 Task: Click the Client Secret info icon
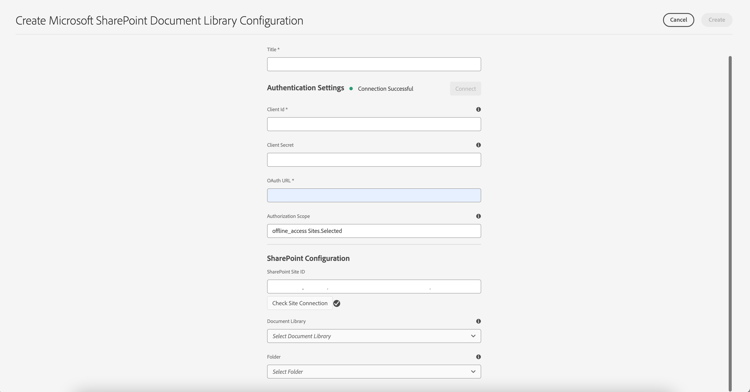tap(478, 145)
